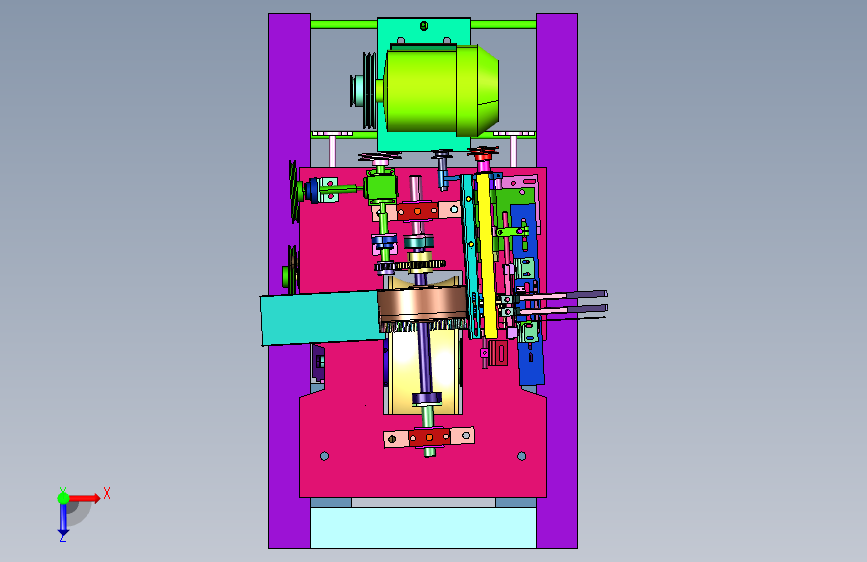Viewport: 867px width, 562px height.
Task: Select the light cyan bottom panel
Action: click(x=423, y=528)
